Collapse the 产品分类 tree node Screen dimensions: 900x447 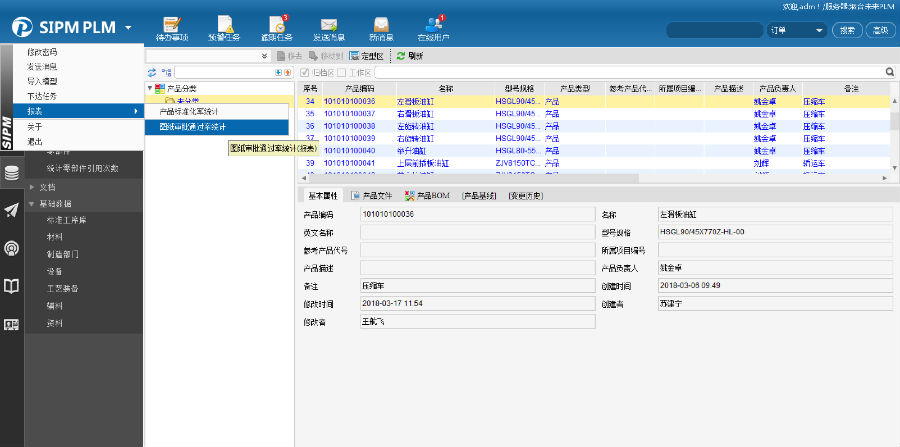point(150,88)
